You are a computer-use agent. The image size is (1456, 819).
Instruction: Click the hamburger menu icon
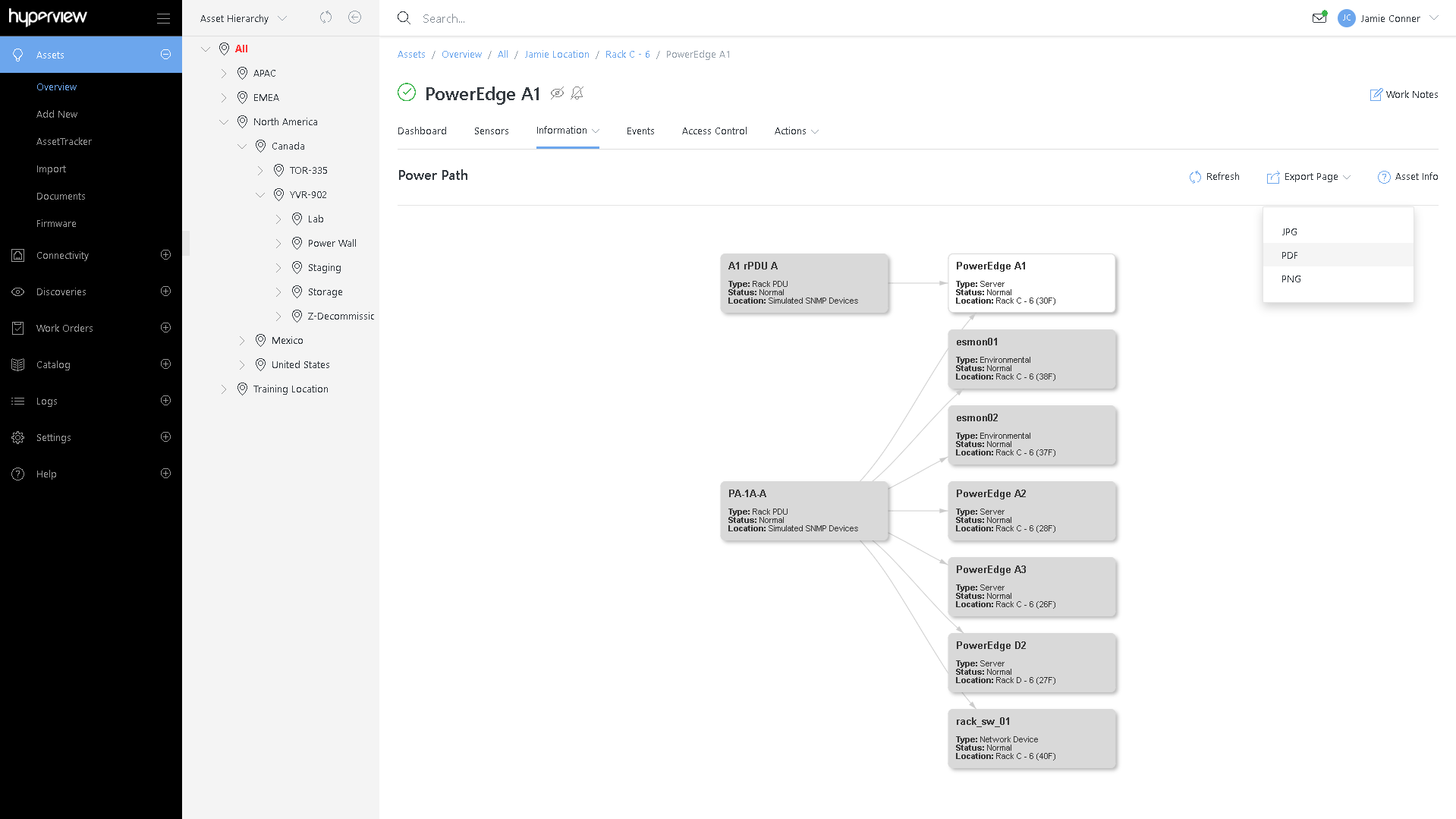coord(163,18)
